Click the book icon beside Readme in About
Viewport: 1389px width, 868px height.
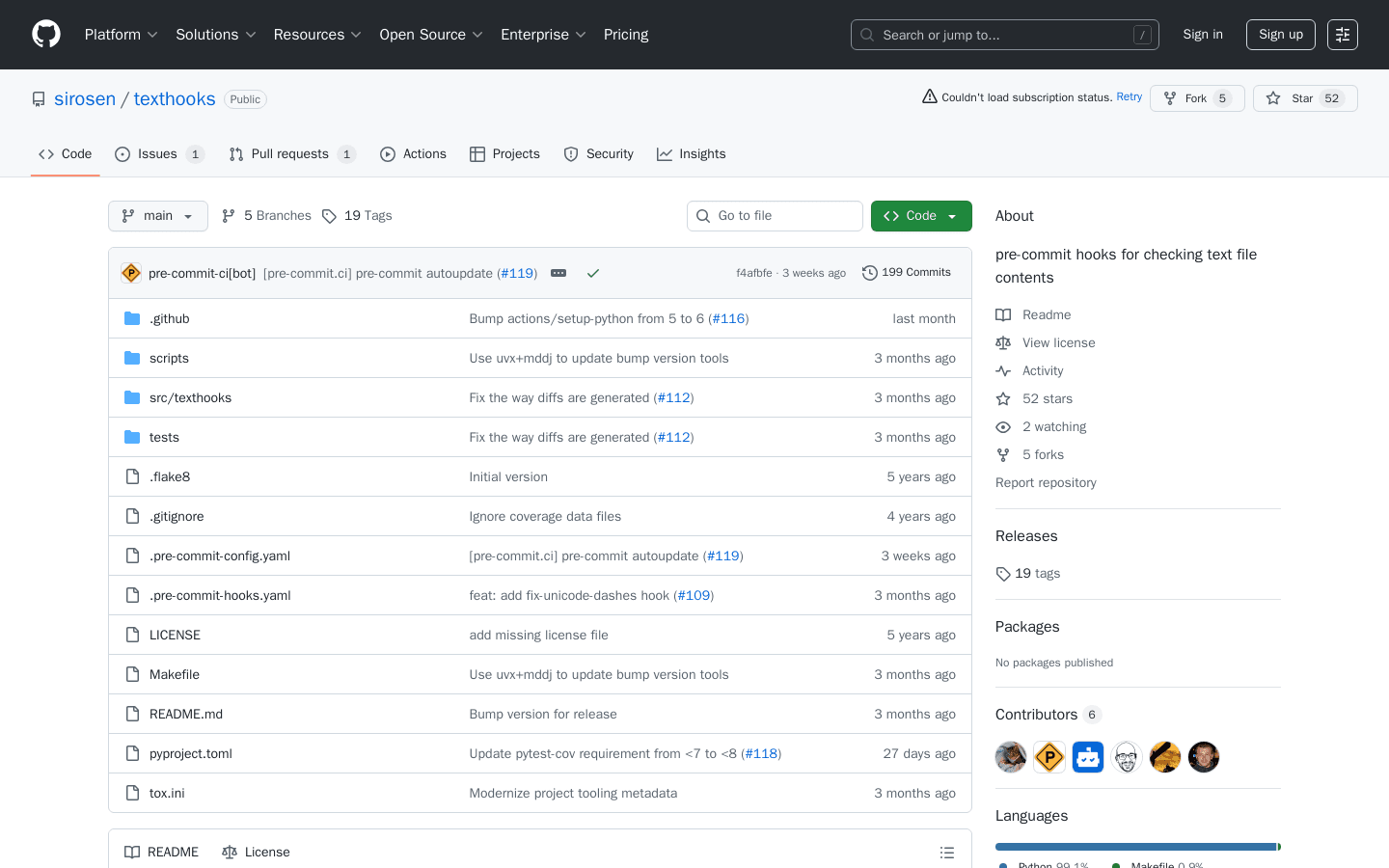click(1003, 314)
